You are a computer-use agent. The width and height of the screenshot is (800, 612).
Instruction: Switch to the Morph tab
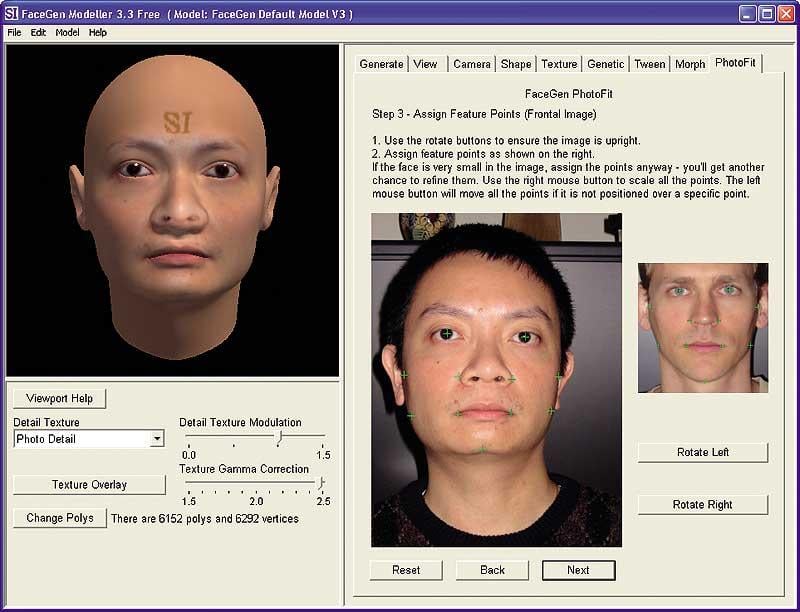coord(690,64)
